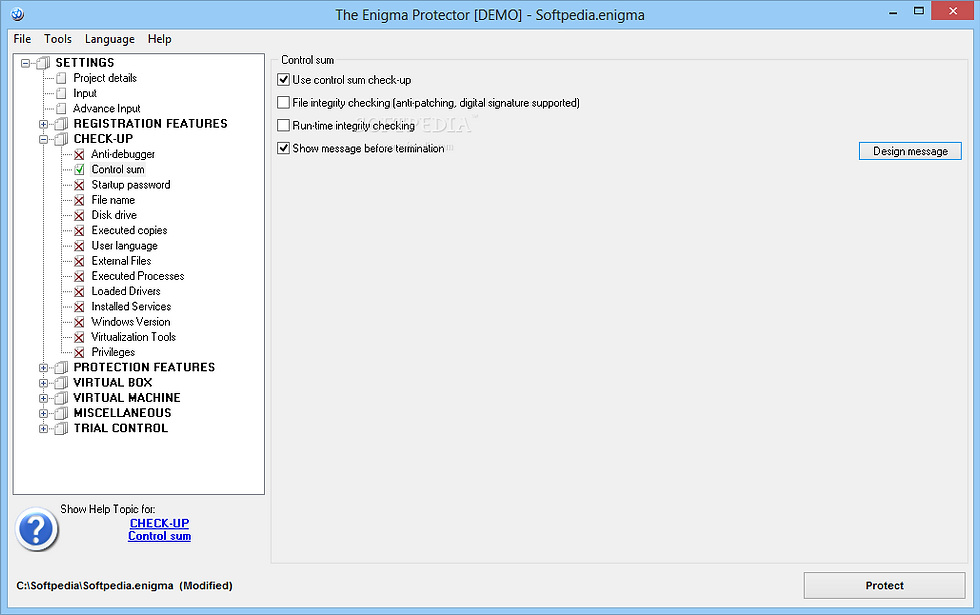
Task: Click the red X icon beside Startup password
Action: 79,185
